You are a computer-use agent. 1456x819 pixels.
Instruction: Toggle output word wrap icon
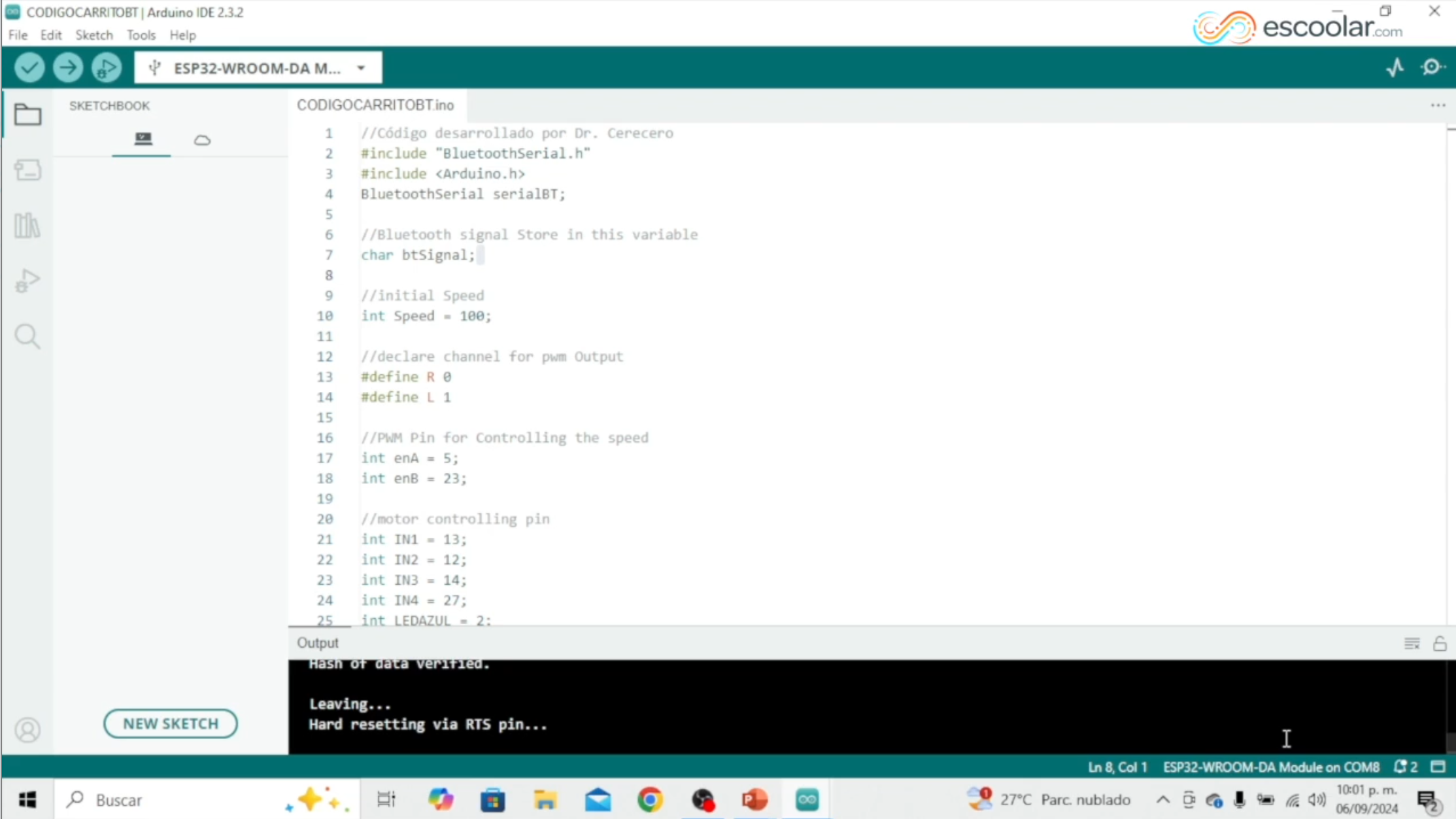(1412, 643)
